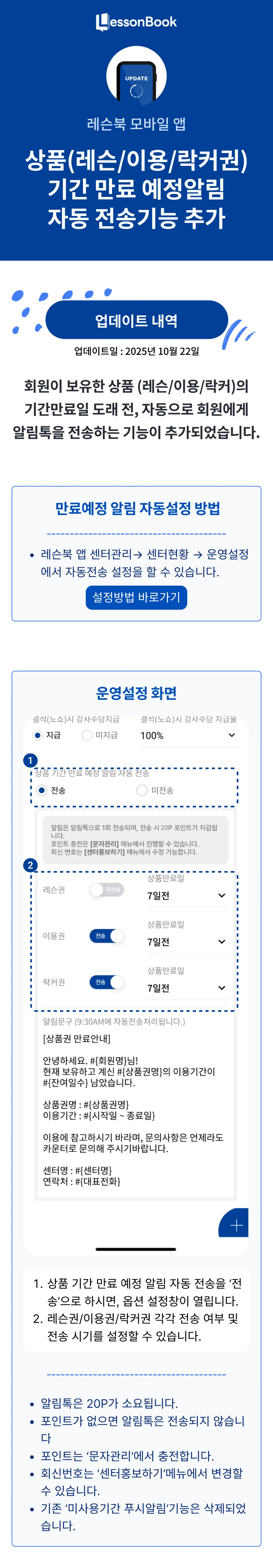This screenshot has height=1568, width=273.
Task: Select 전송 radio for auto alert
Action: tap(41, 790)
